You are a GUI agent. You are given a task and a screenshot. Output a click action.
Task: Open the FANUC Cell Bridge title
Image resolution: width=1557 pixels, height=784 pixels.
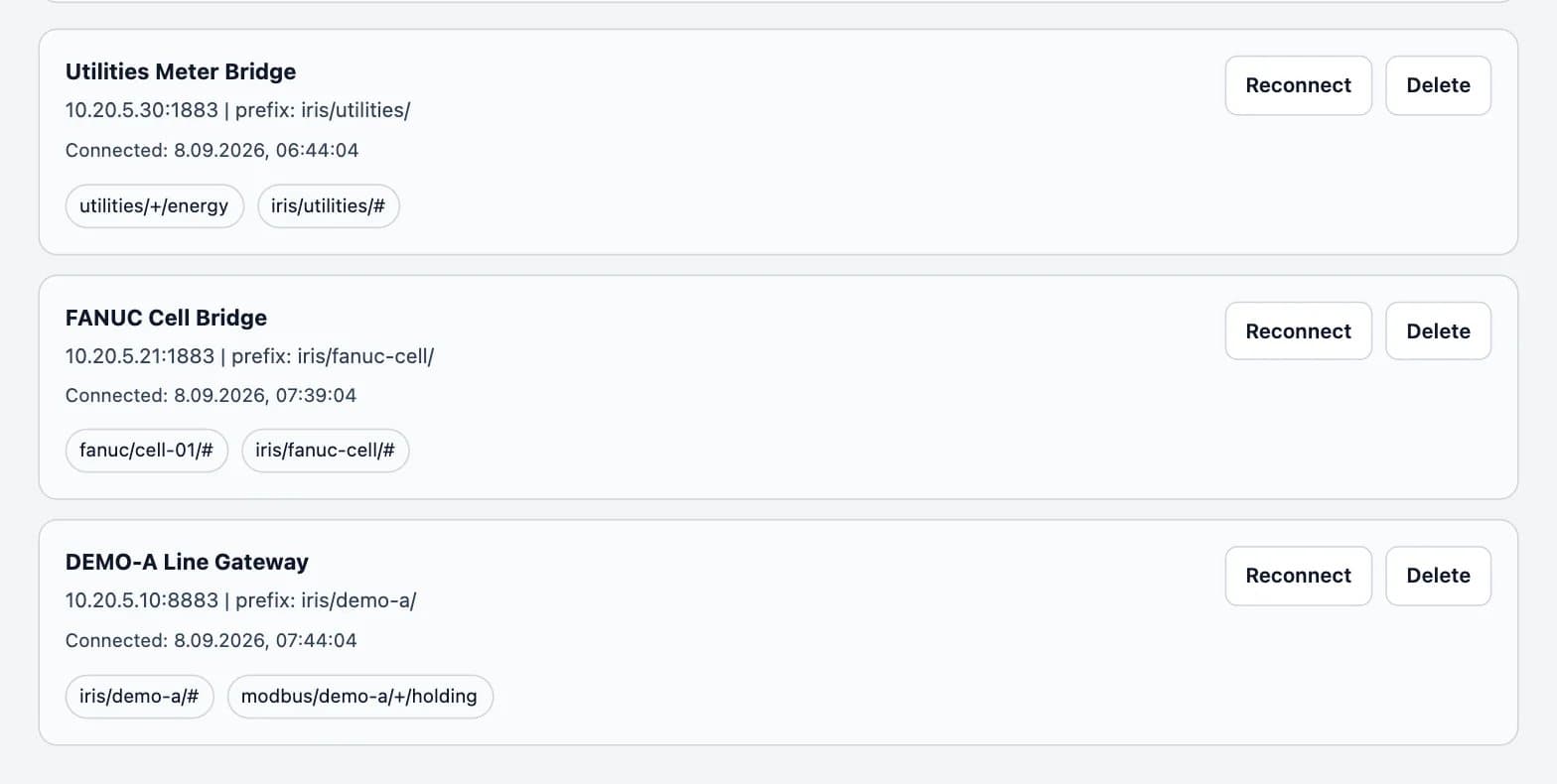point(166,318)
